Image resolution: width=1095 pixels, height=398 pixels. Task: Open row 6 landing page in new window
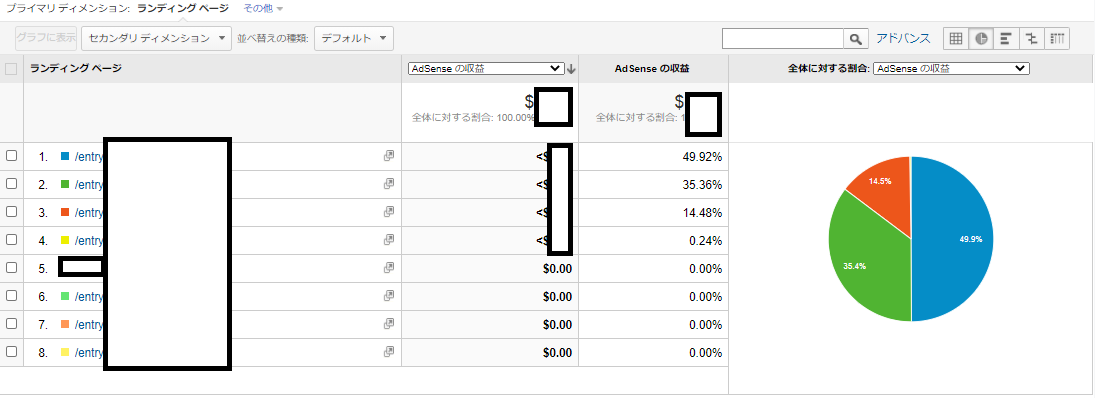coord(389,296)
